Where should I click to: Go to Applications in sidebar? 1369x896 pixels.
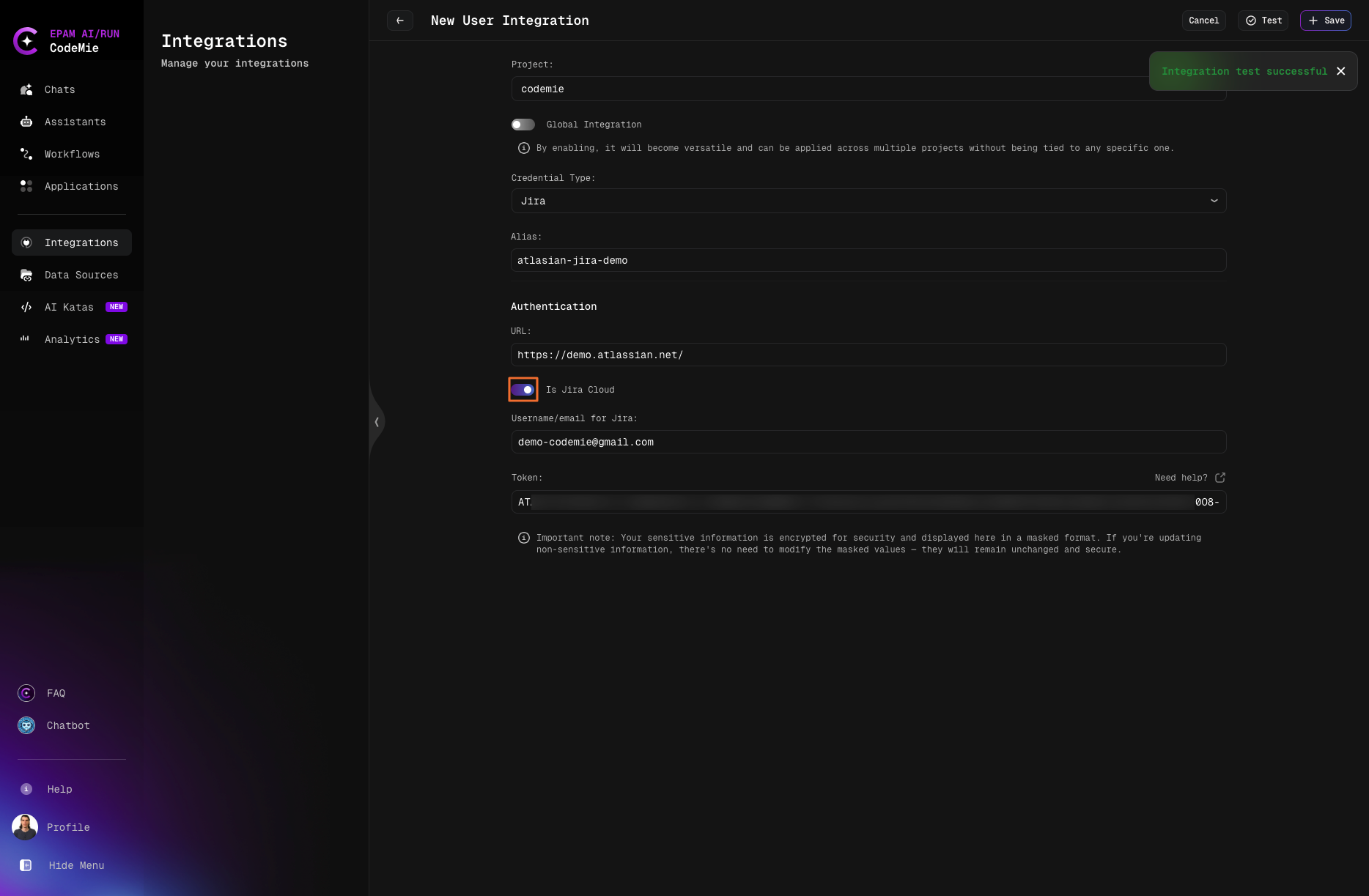(x=81, y=186)
